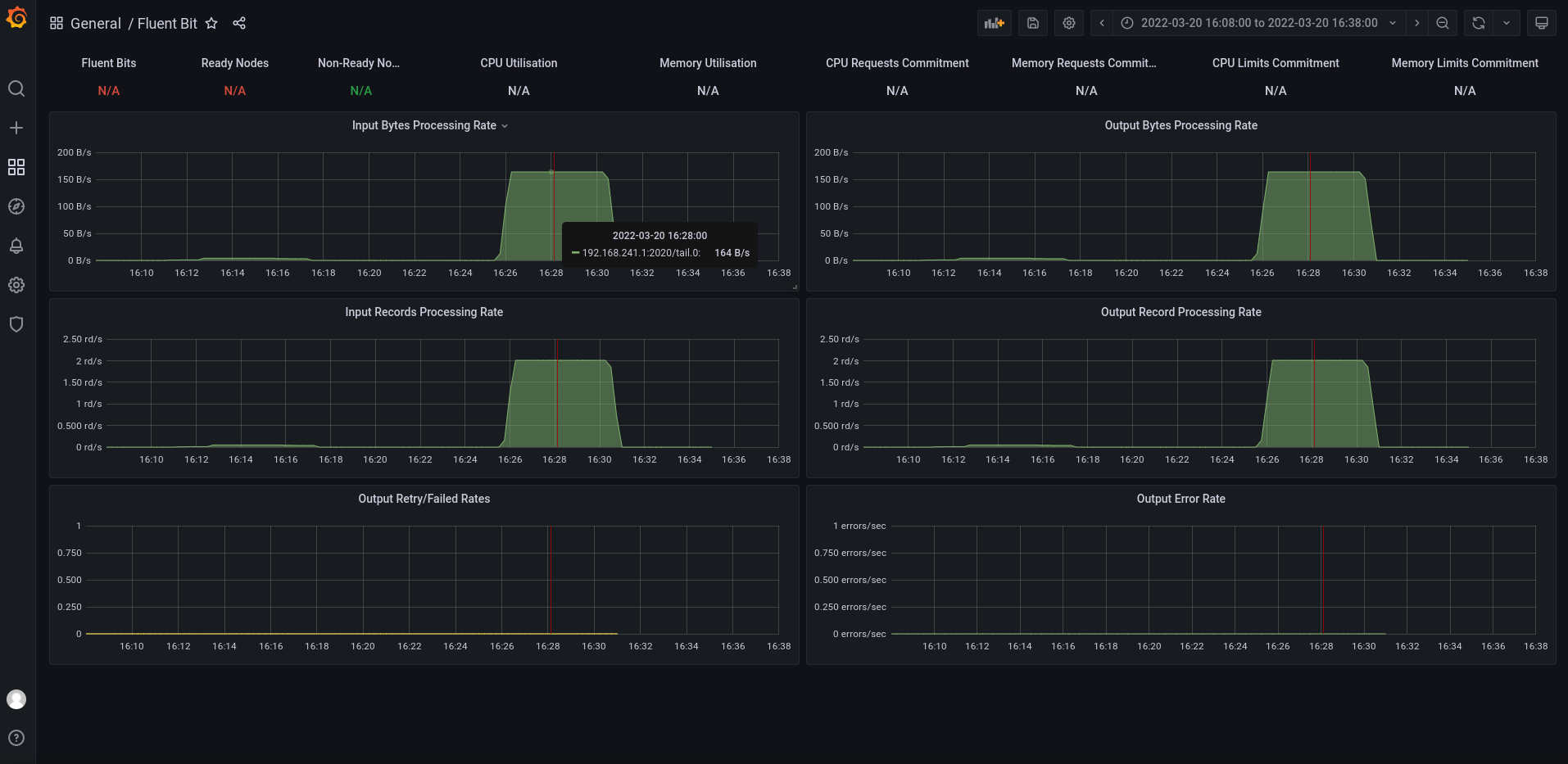Click the CPU Utilisation stat title
Image resolution: width=1568 pixels, height=764 pixels.
[519, 63]
